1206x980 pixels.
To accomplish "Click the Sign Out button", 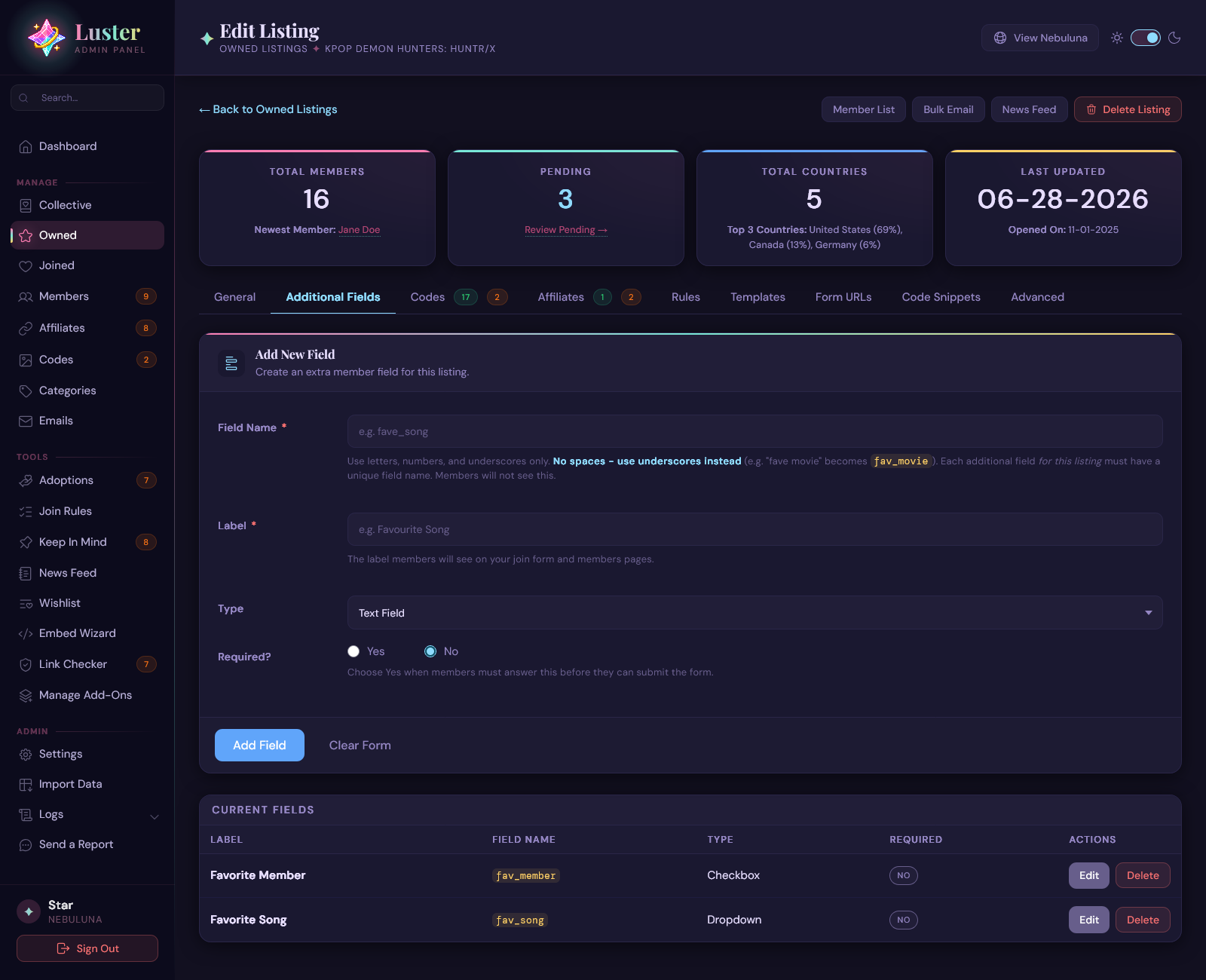I will click(x=87, y=948).
